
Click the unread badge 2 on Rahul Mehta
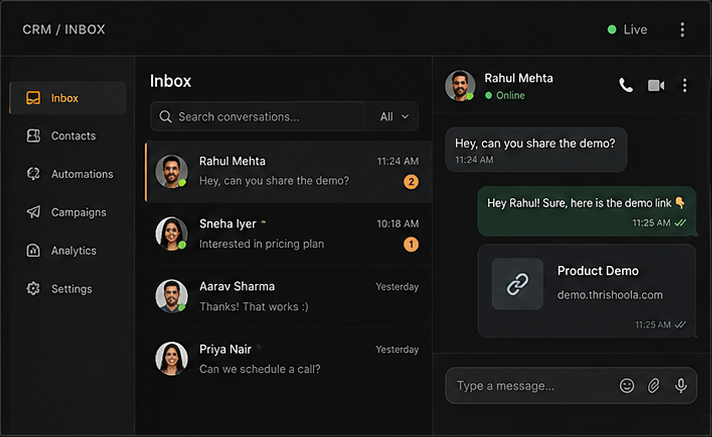(411, 182)
